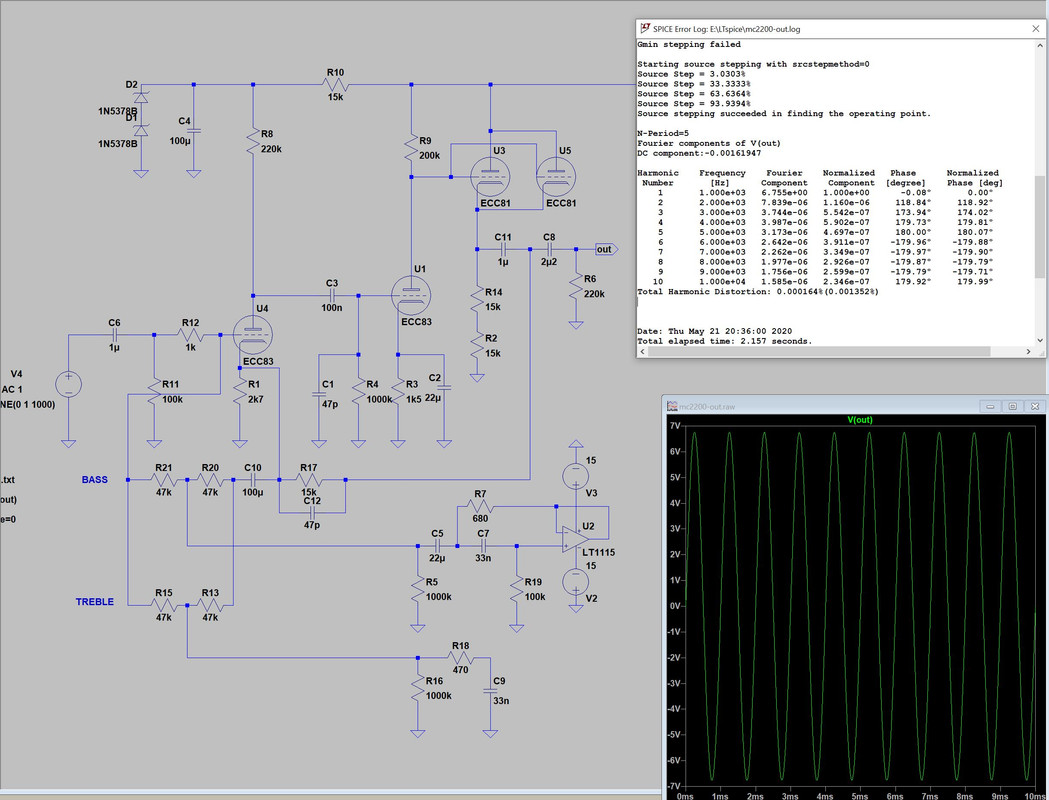Viewport: 1049px width, 800px height.
Task: Click the error log horizontal scrollbar thumb
Action: [x=820, y=352]
